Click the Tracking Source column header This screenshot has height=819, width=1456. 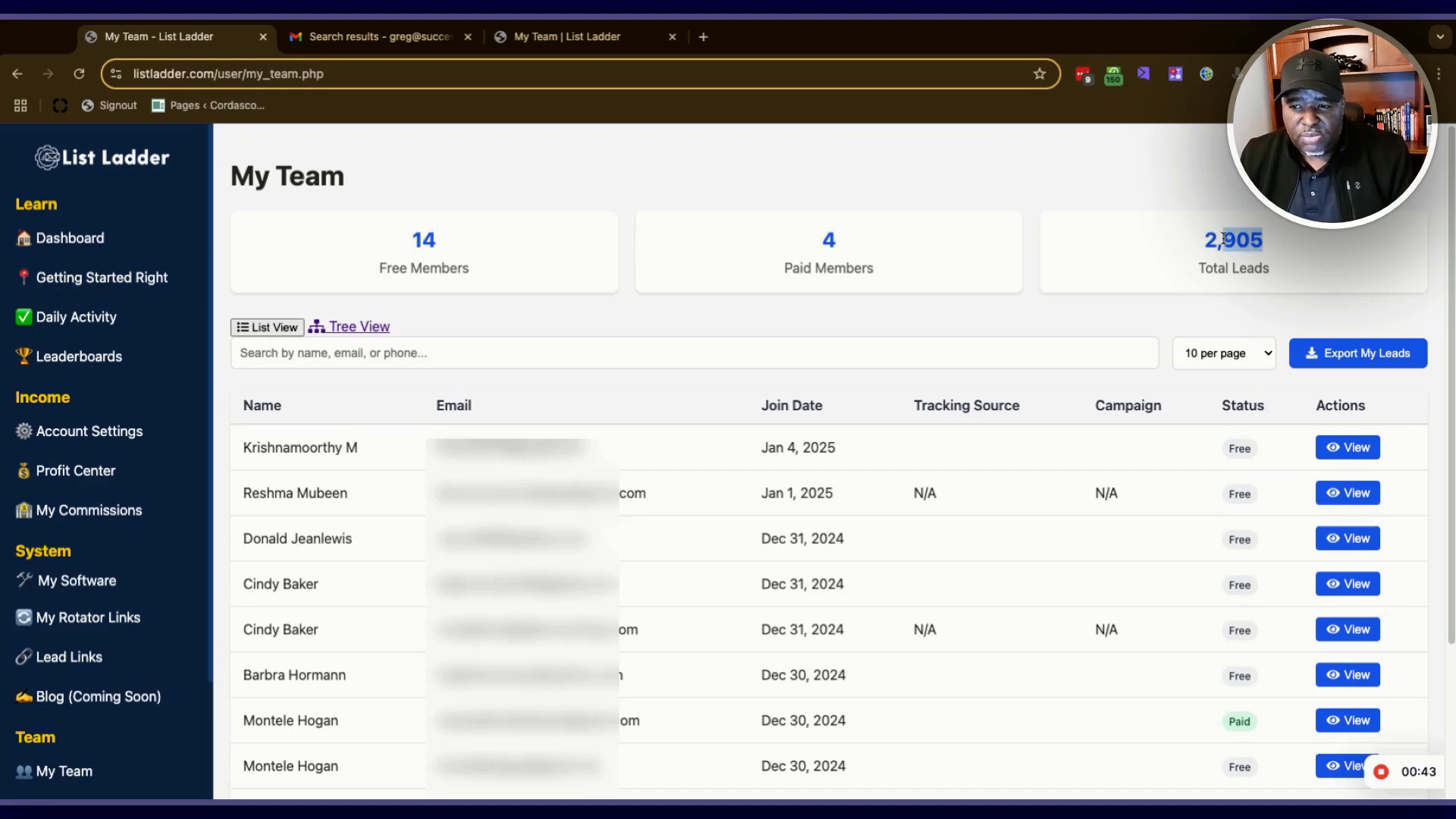[966, 405]
